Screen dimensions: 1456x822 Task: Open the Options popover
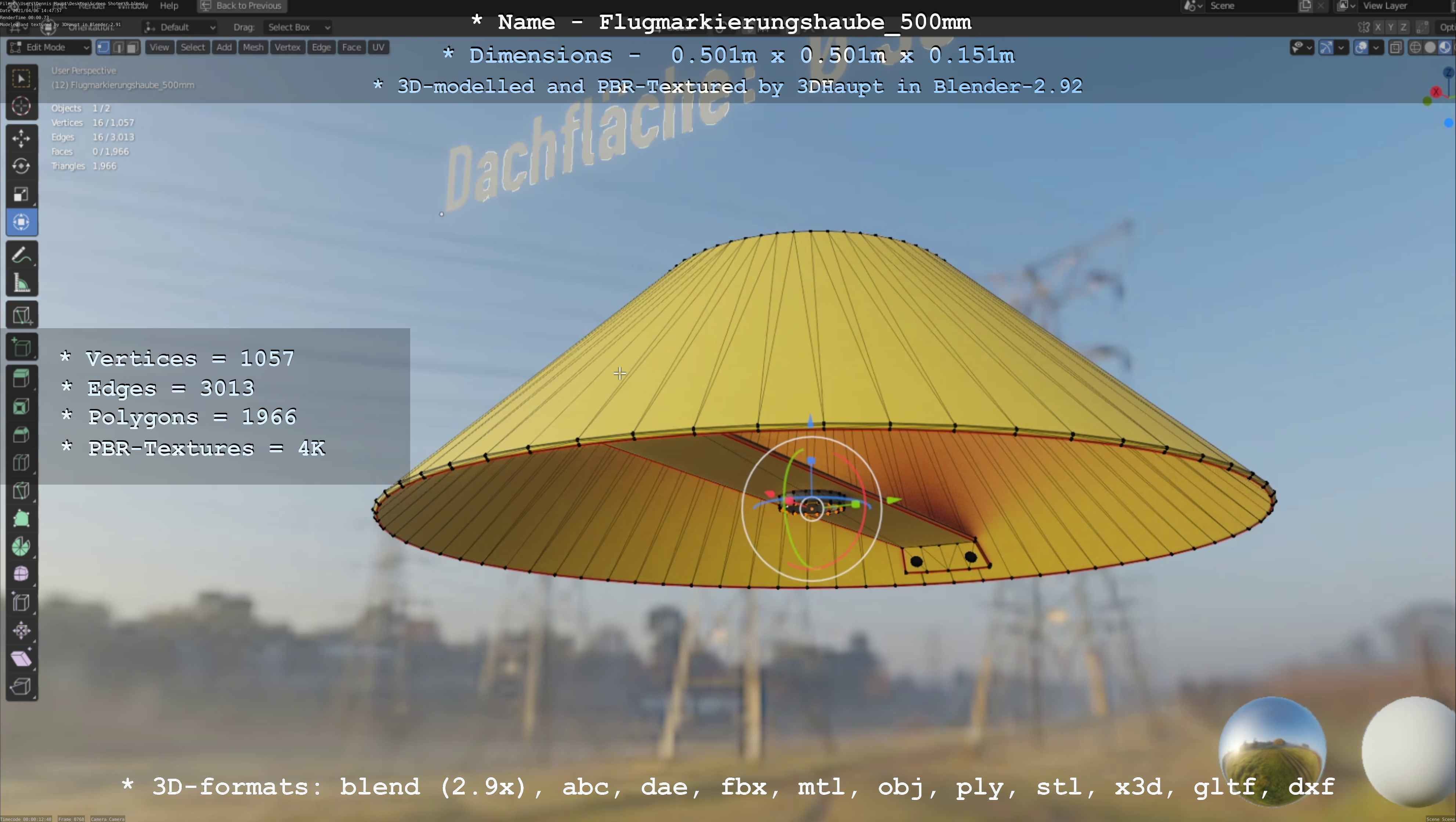tap(1446, 27)
